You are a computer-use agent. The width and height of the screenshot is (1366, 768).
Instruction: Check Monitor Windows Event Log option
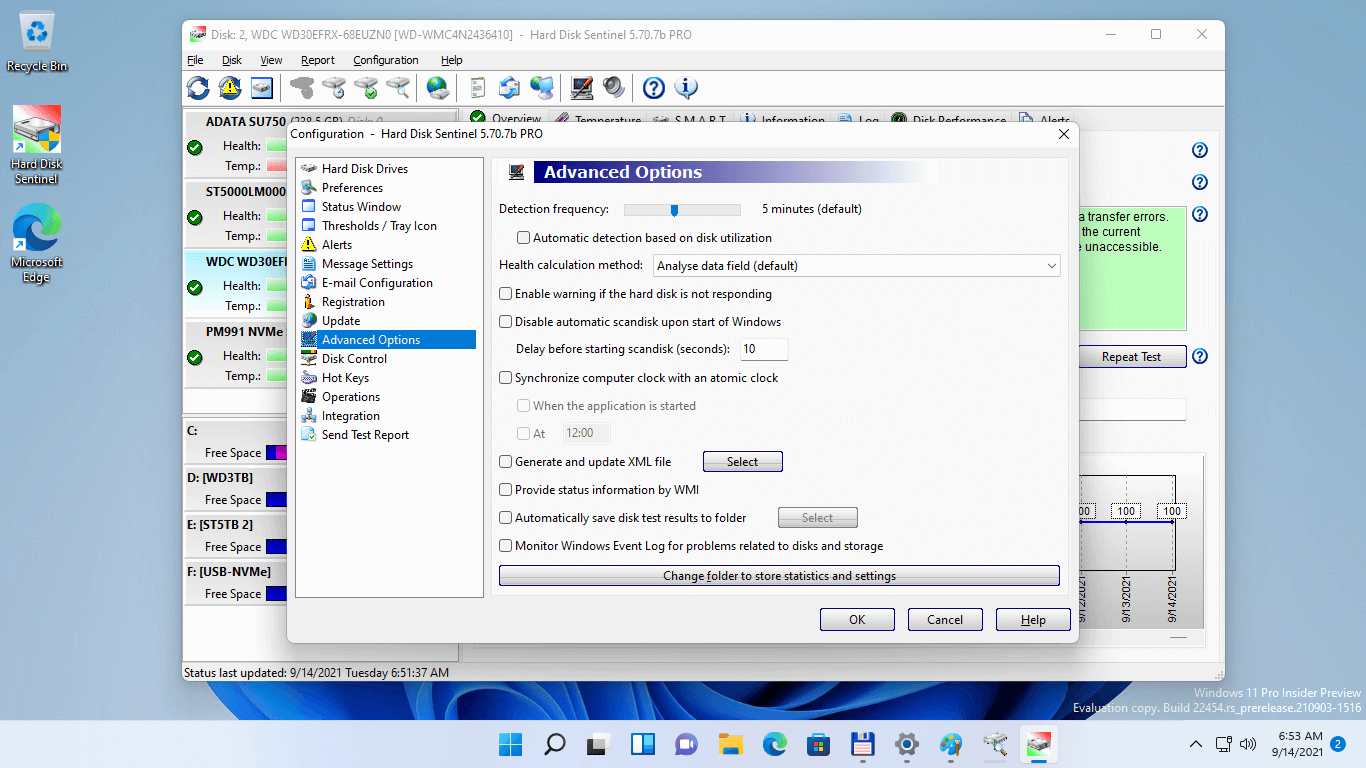pos(506,546)
